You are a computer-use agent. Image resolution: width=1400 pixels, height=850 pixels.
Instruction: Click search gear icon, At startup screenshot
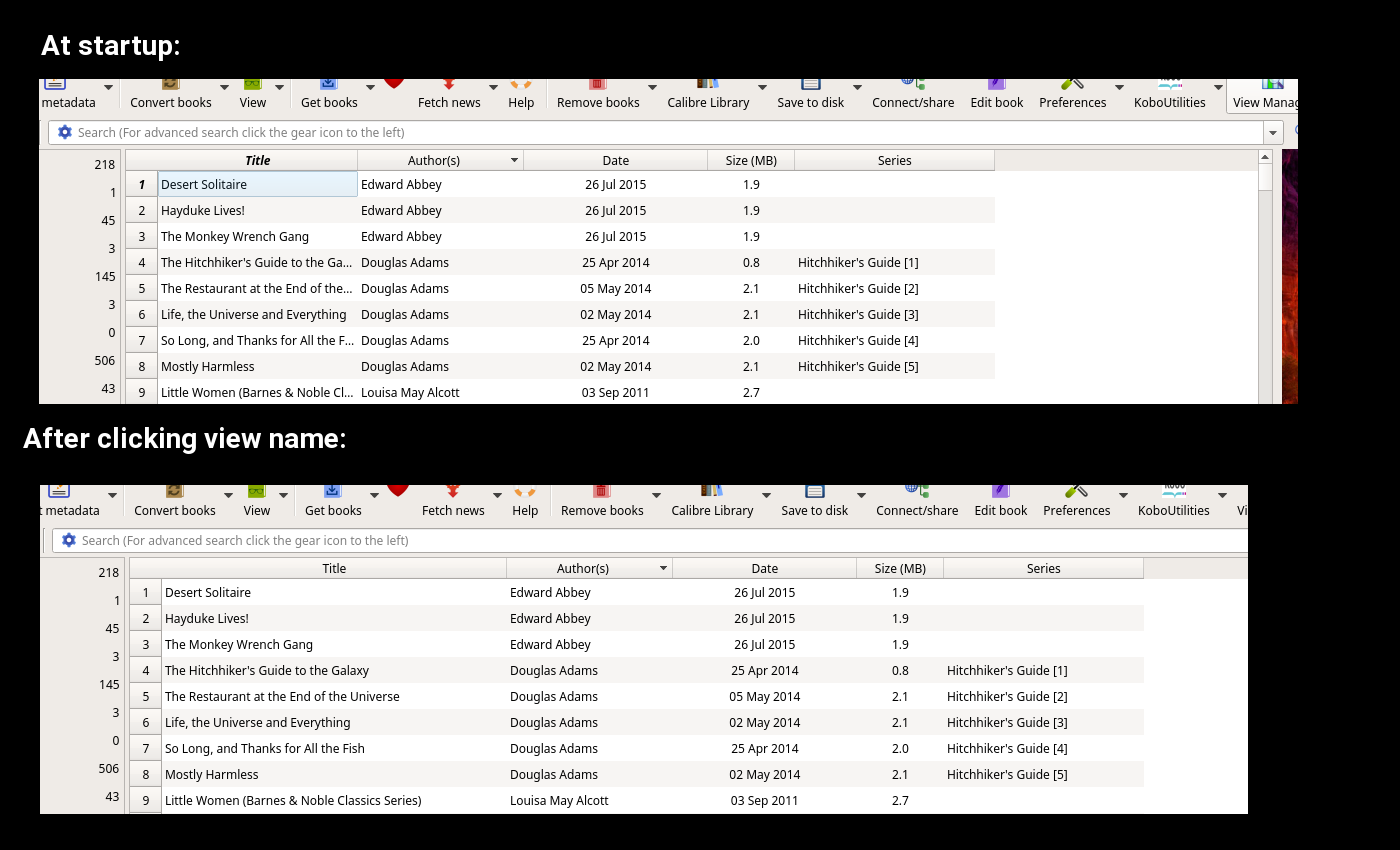click(65, 132)
